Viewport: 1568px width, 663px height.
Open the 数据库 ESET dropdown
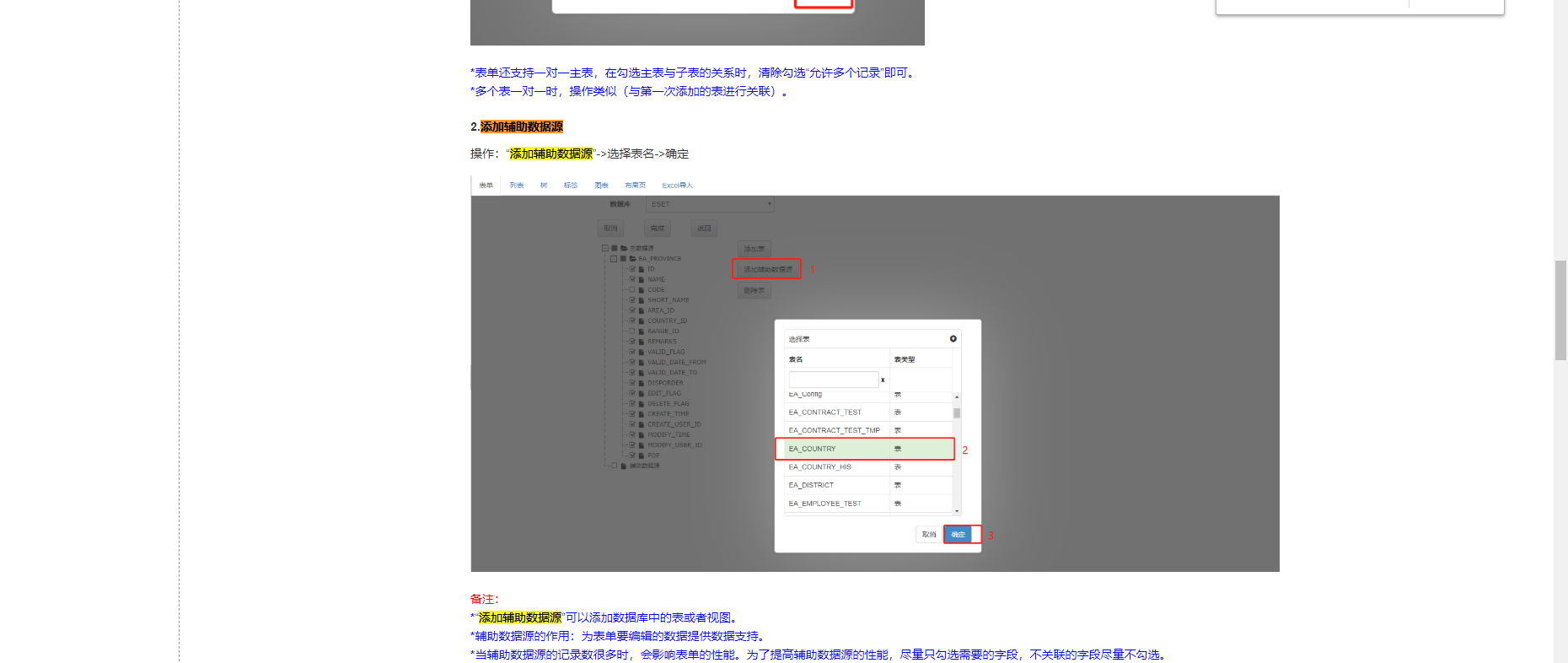(710, 204)
